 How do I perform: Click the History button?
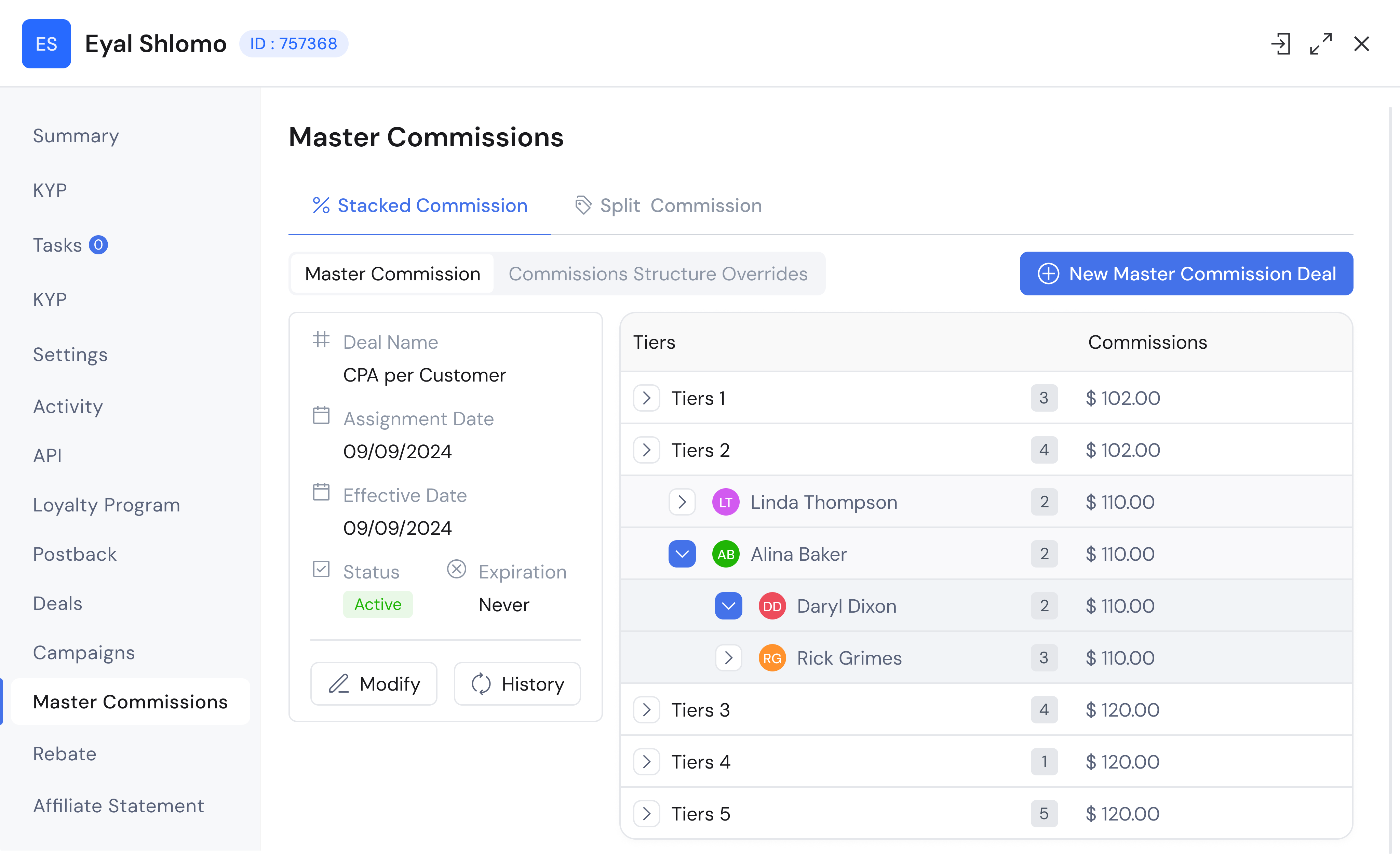click(x=516, y=683)
